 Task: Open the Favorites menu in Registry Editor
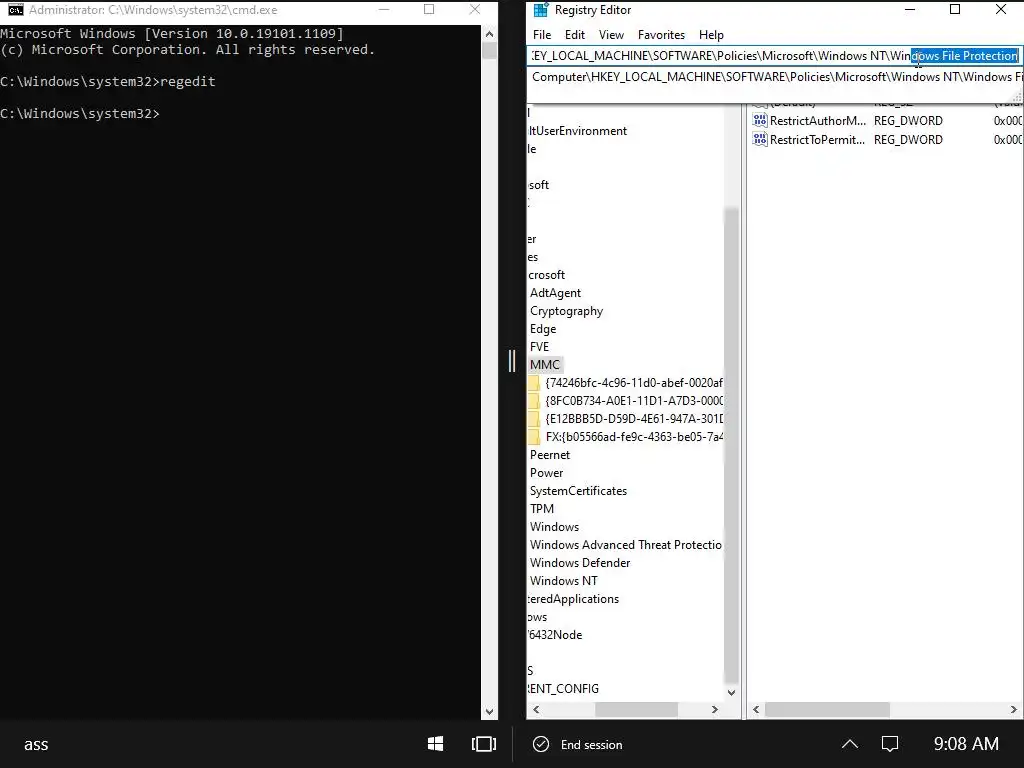[x=661, y=35]
